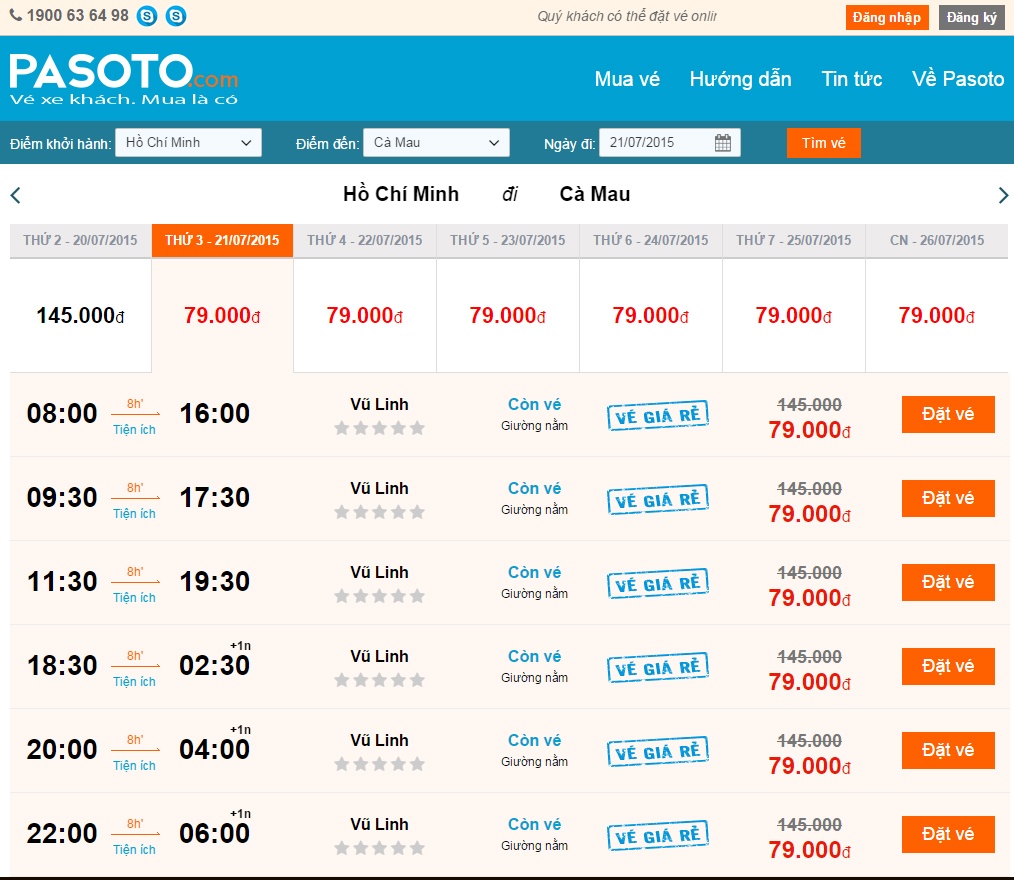
Task: Select the Thứ 4 - 22/07/2015 tab
Action: [365, 241]
